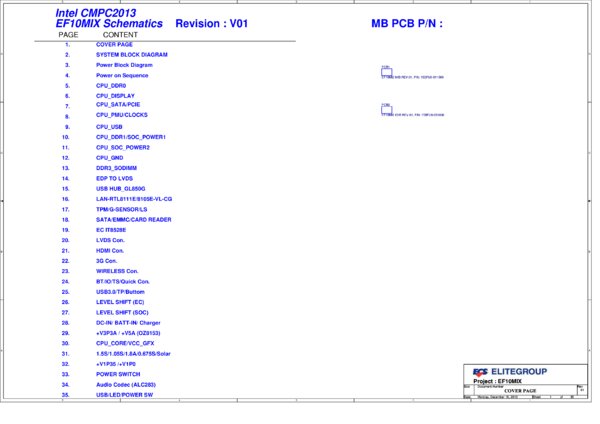
Task: Select "COVER PAGE" entry on index line 1
Action: tap(114, 44)
